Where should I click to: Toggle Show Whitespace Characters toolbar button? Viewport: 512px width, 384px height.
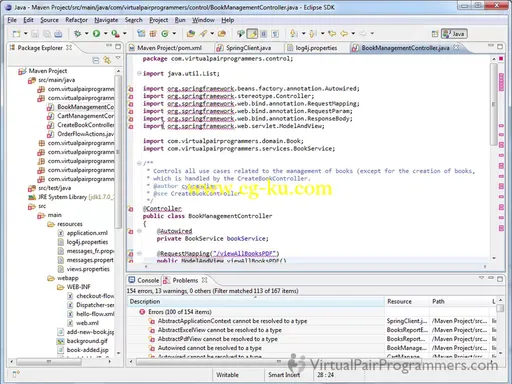tap(275, 33)
